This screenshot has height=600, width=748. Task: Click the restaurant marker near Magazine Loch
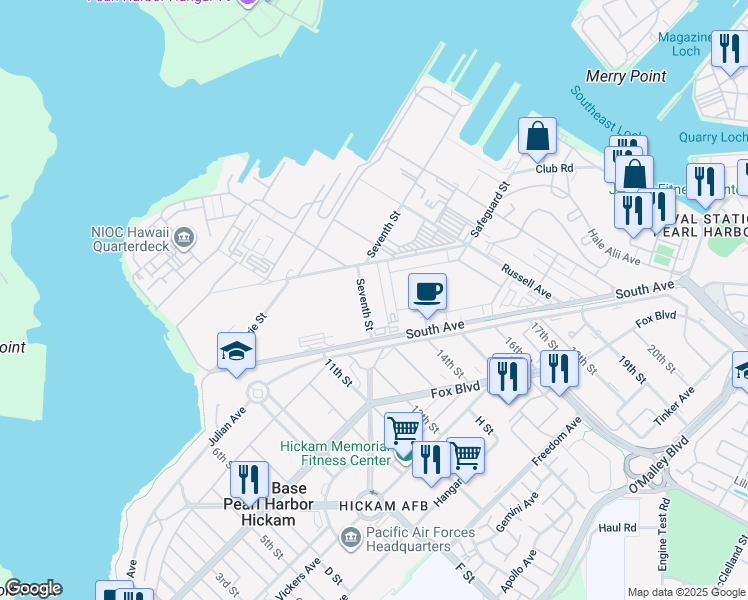pos(729,49)
